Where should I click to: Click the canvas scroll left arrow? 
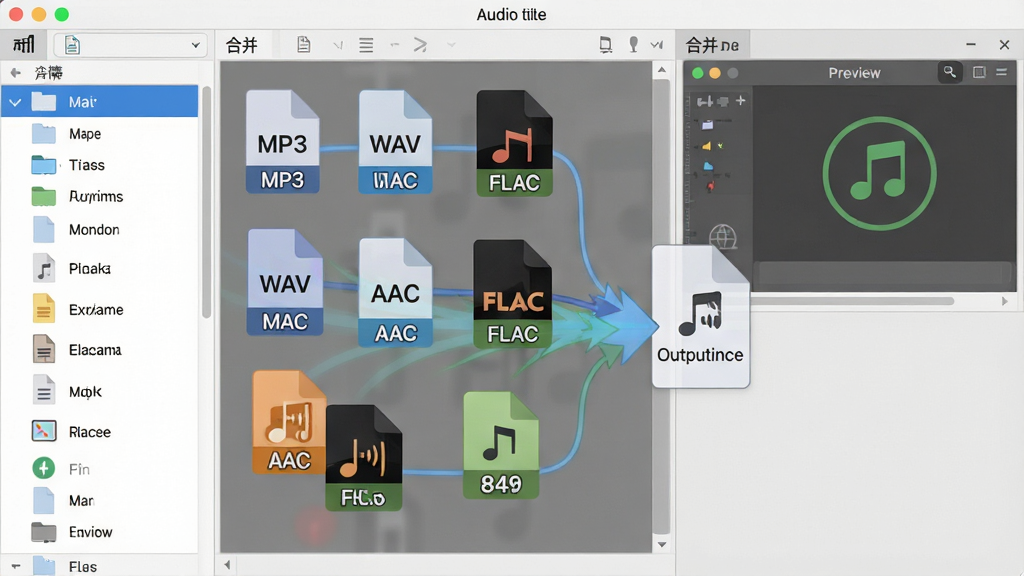tap(227, 565)
